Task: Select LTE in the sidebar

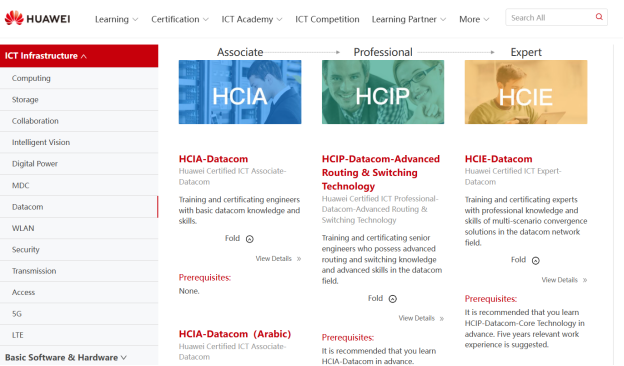Action: pos(79,335)
